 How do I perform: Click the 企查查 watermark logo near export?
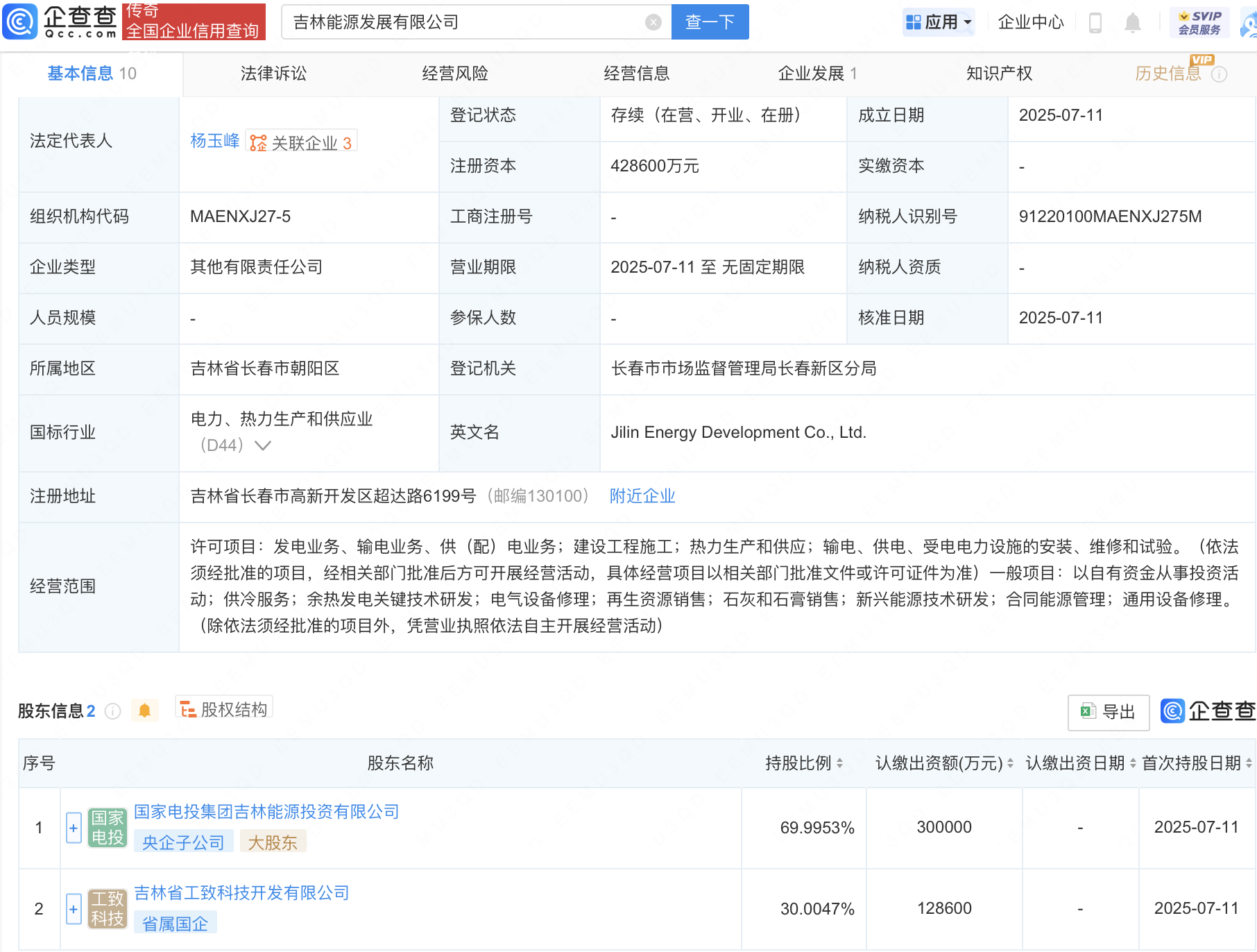pyautogui.click(x=1208, y=711)
